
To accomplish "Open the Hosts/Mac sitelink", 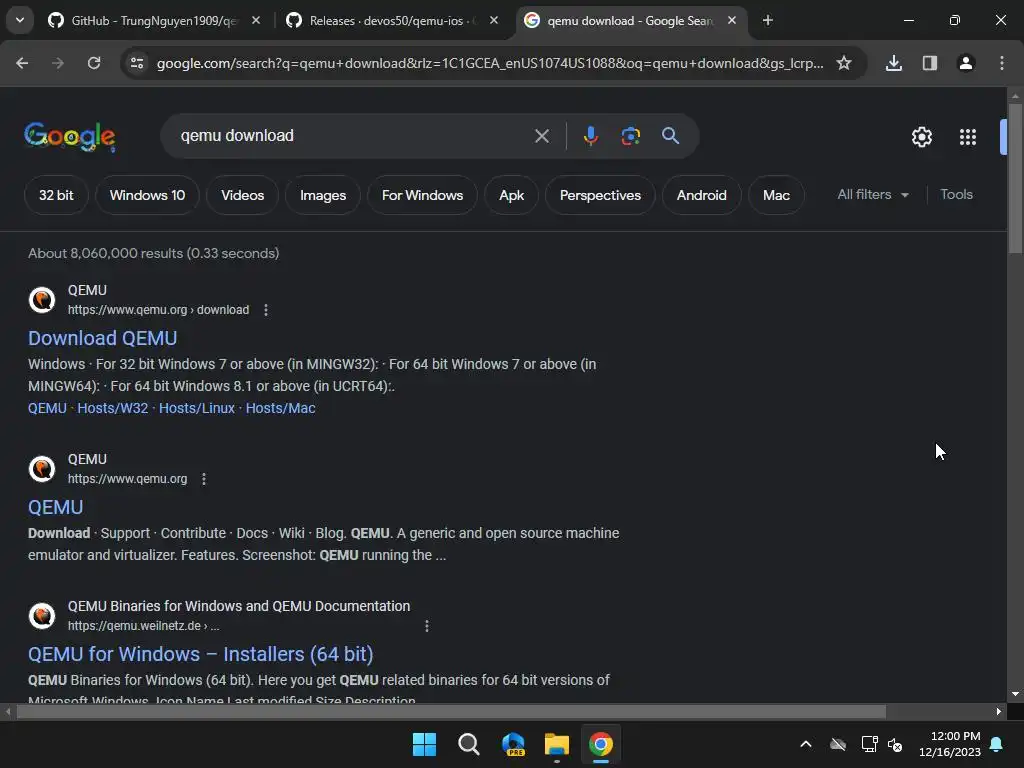I will tap(280, 408).
